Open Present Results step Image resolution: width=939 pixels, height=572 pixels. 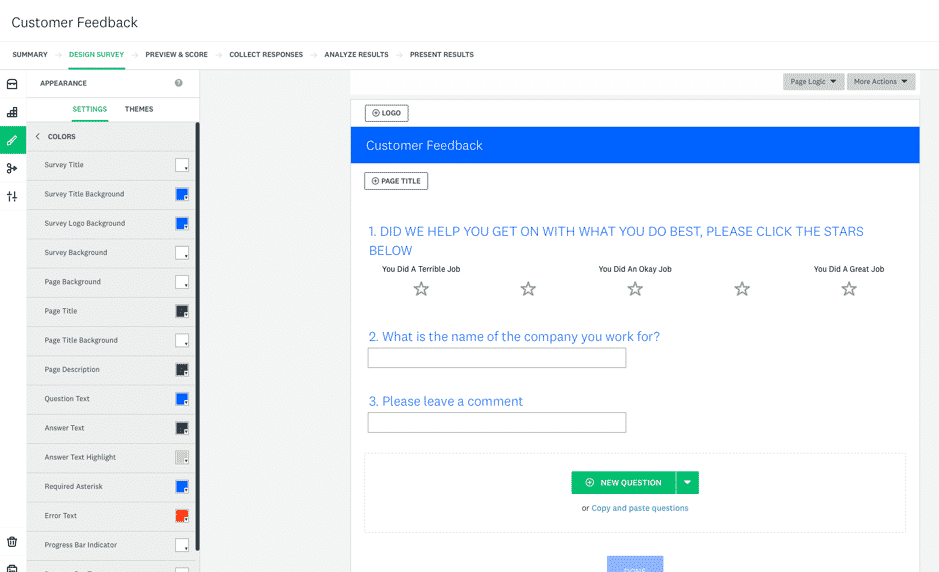click(x=442, y=55)
